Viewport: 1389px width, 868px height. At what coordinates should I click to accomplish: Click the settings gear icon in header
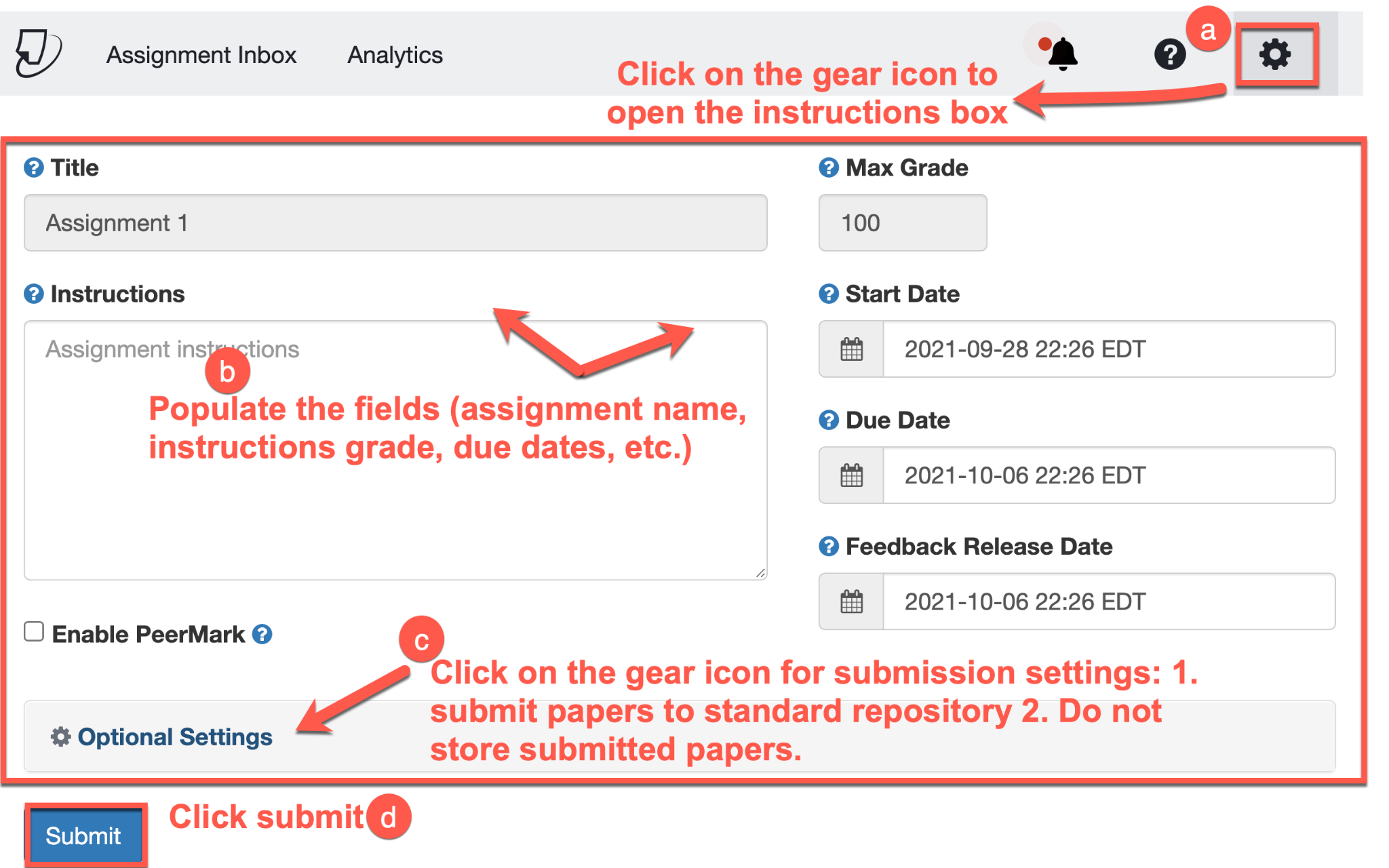1275,54
